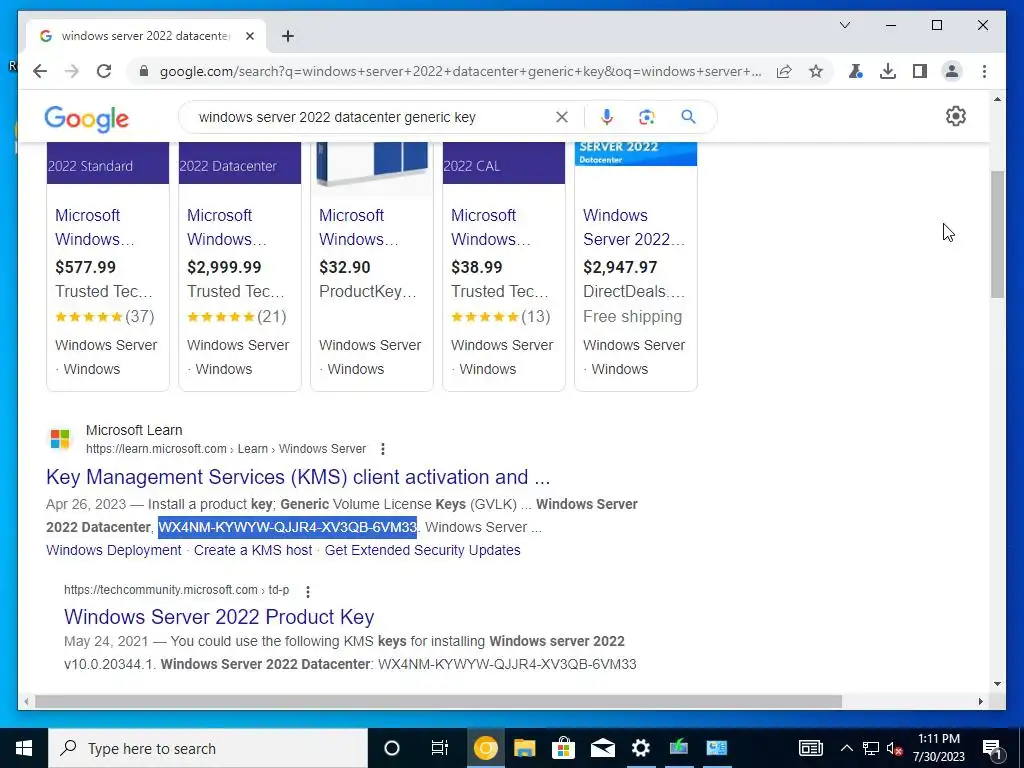Open Chrome downloads icon
Viewport: 1024px width, 768px height.
coord(888,71)
